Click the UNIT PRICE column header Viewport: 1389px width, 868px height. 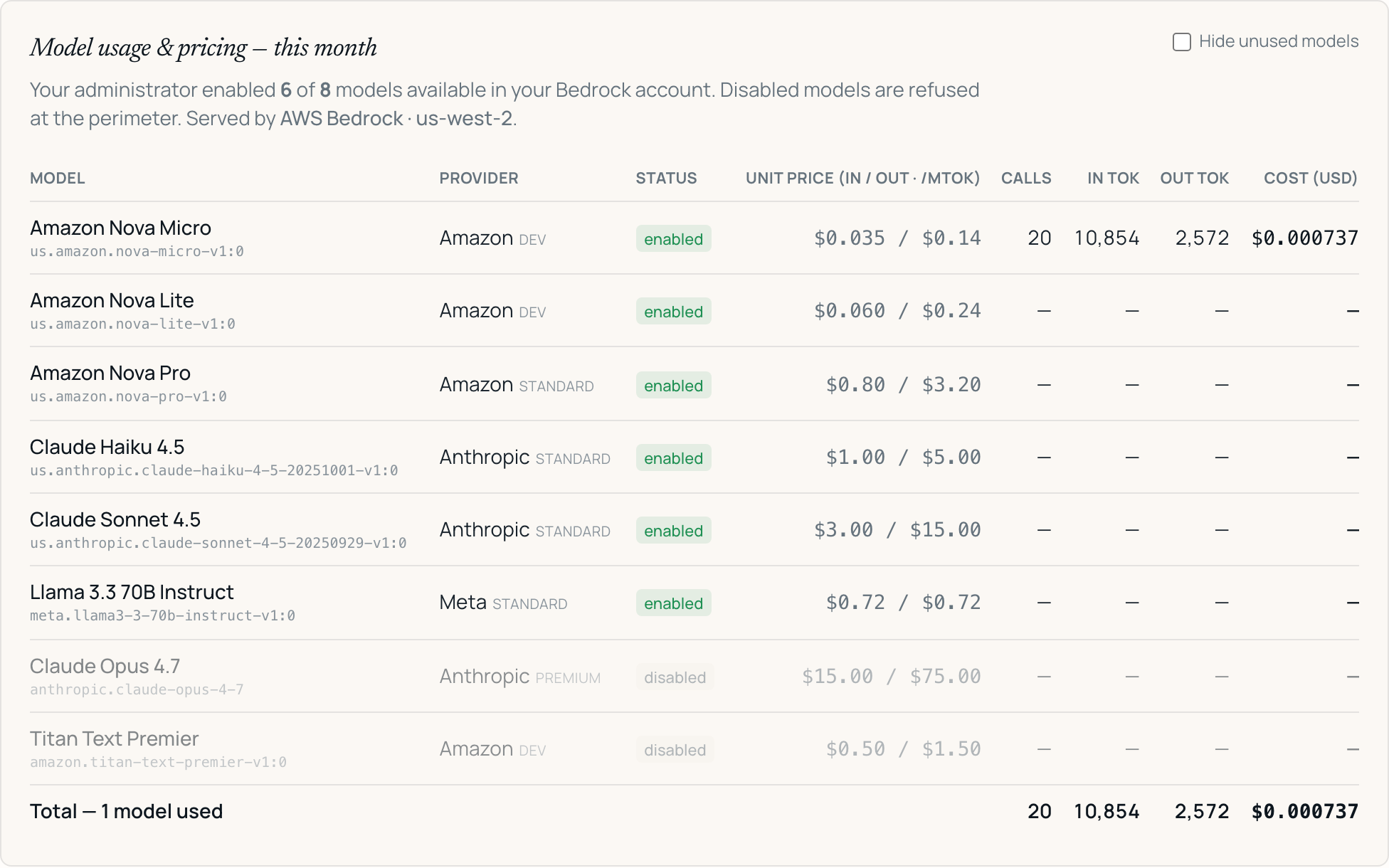(x=862, y=178)
